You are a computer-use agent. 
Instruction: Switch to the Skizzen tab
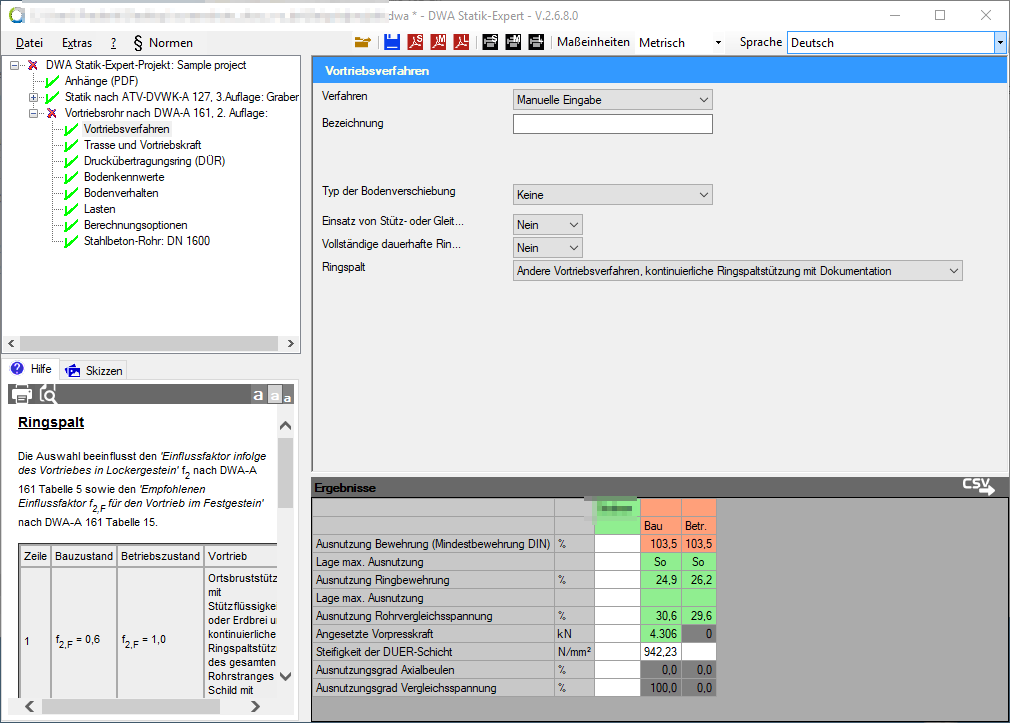(x=94, y=370)
